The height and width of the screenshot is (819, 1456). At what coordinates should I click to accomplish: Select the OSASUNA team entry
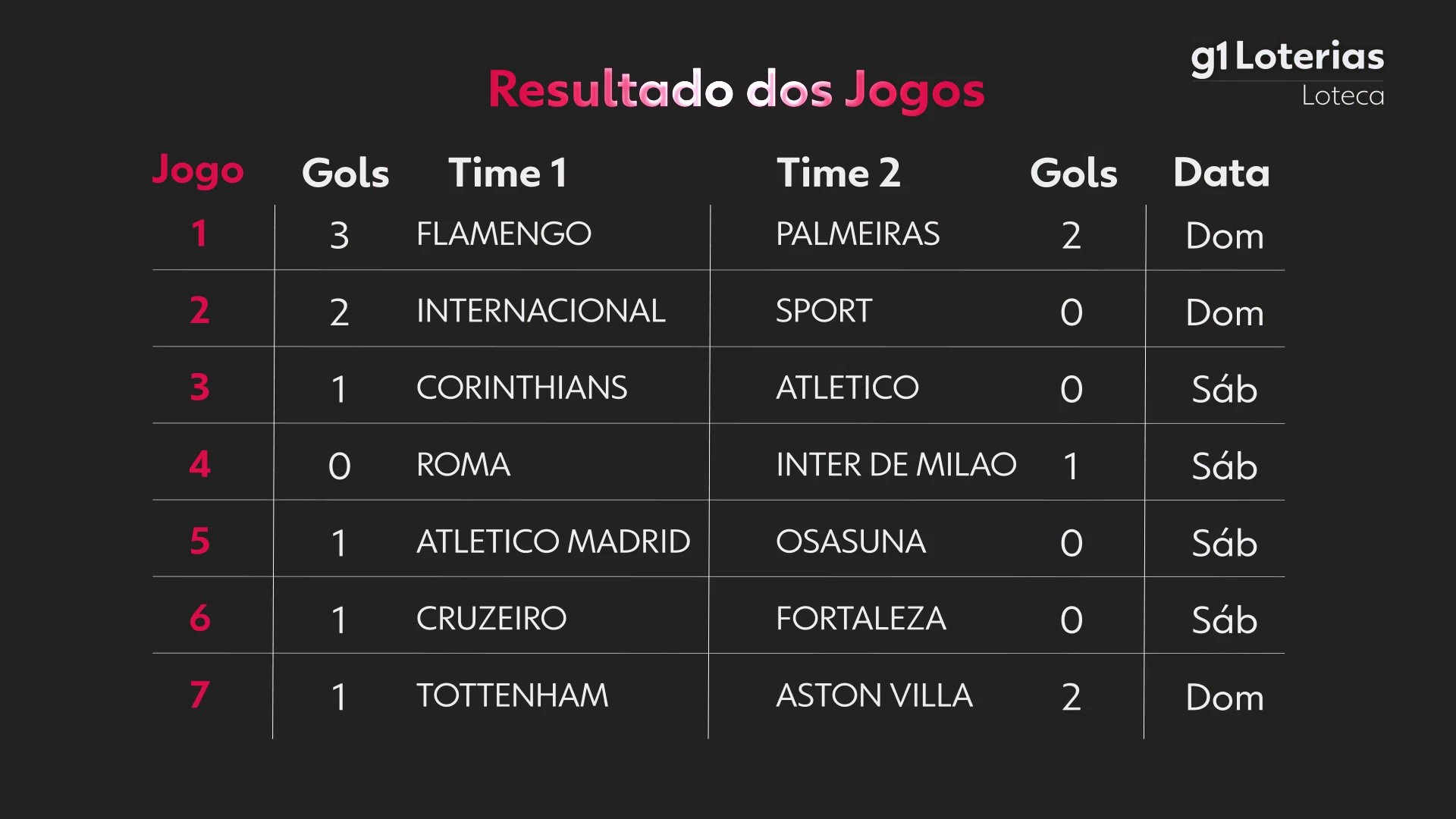point(851,542)
